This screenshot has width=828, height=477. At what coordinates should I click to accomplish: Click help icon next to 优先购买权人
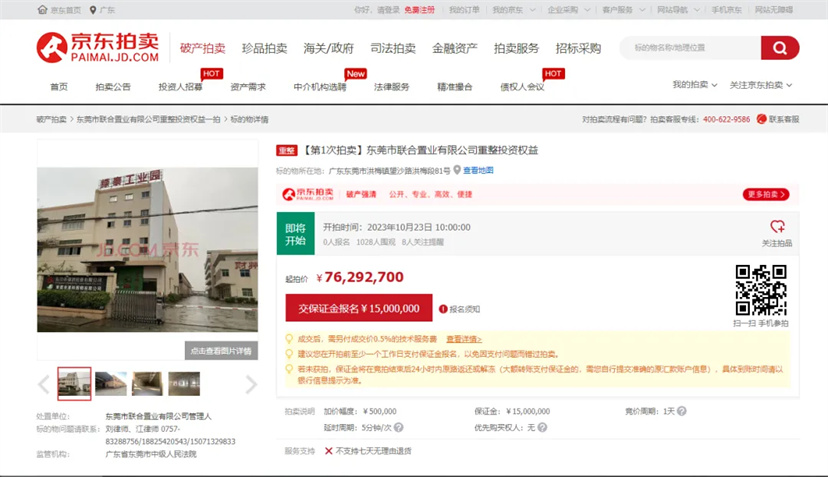click(x=542, y=427)
